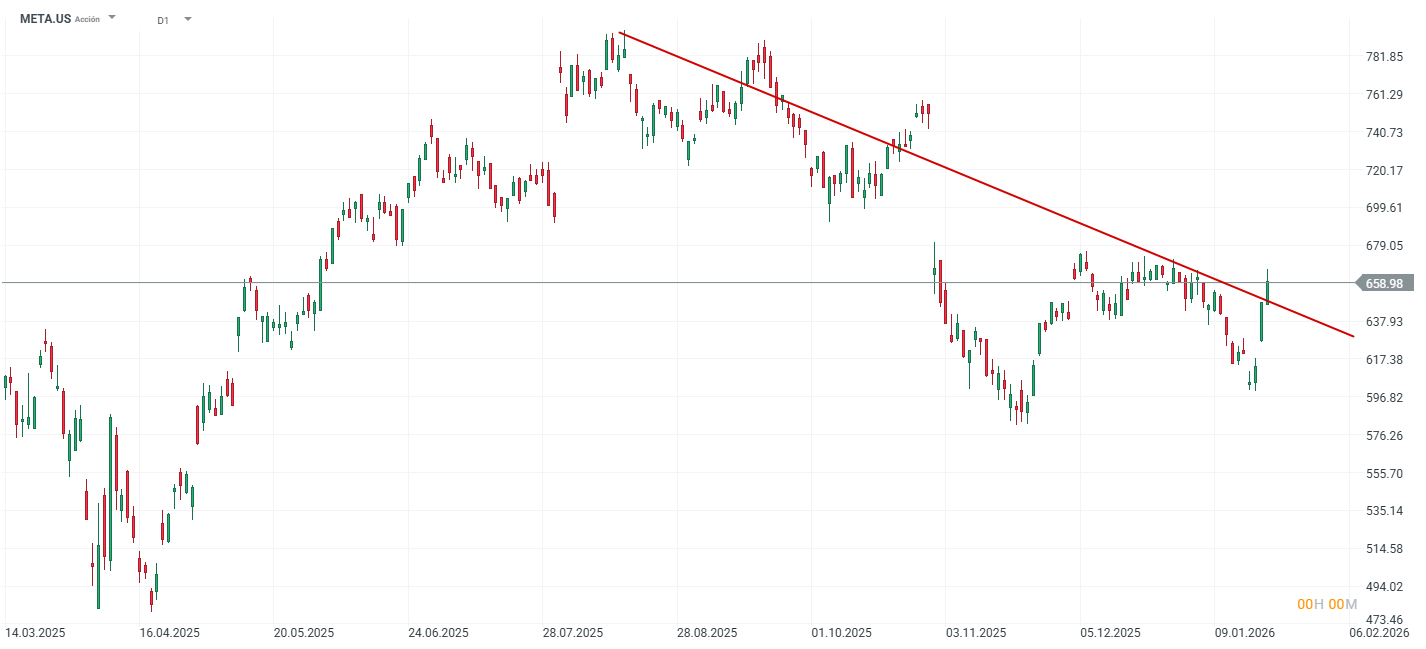Click the 781.85 price axis label

click(1384, 56)
